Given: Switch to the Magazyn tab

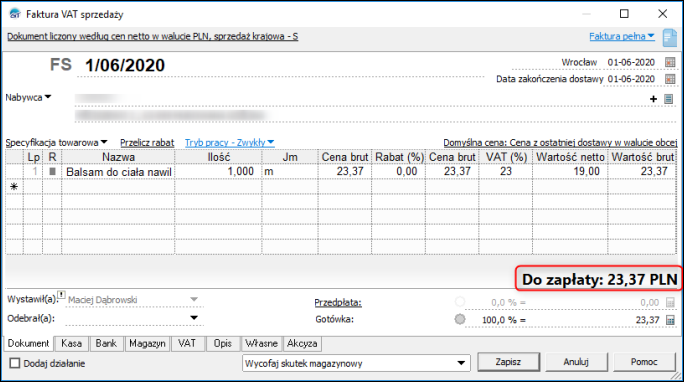Looking at the screenshot, I should 147,343.
